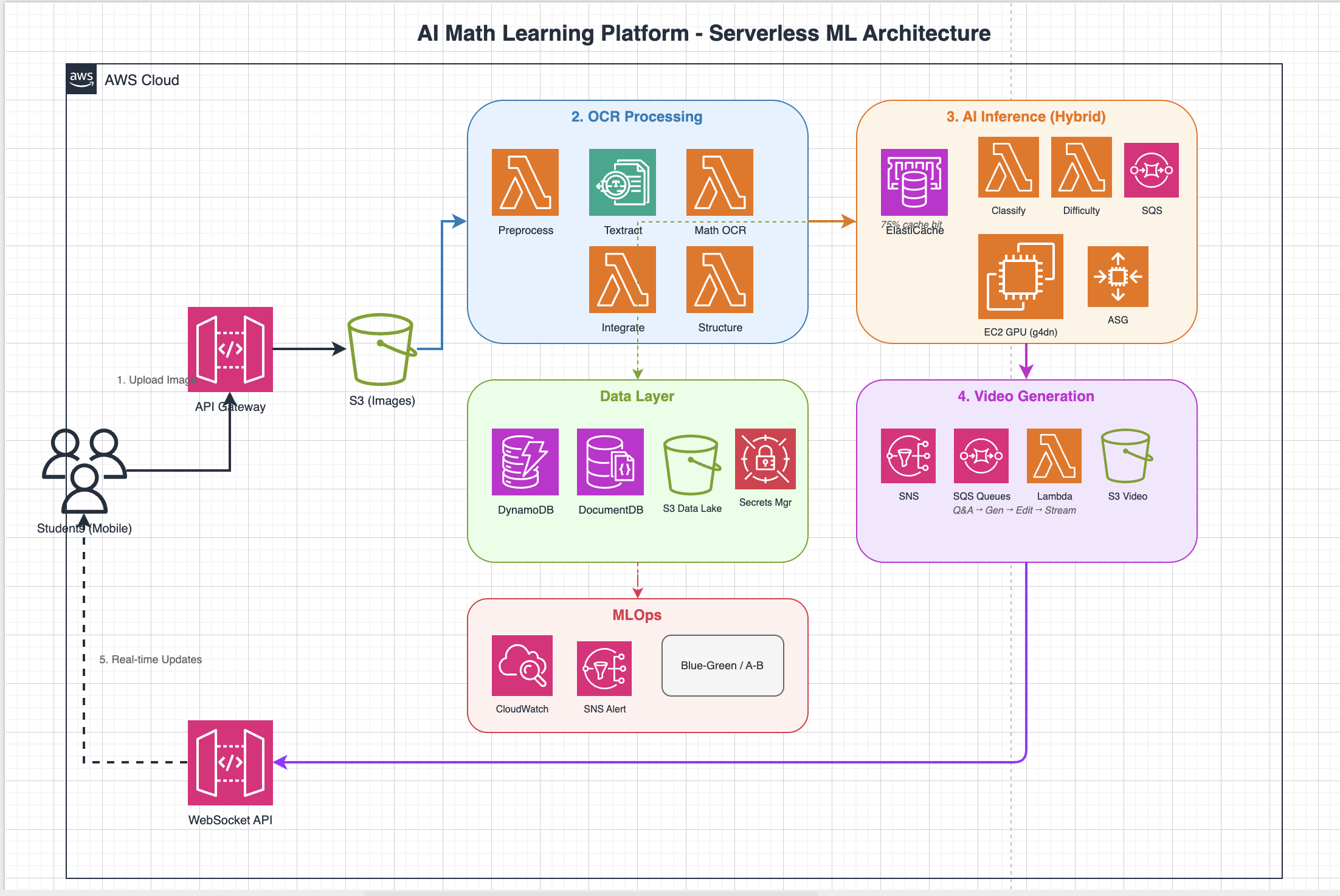Select the S3 (Images) bucket icon
This screenshot has height=896, width=1340.
point(381,350)
